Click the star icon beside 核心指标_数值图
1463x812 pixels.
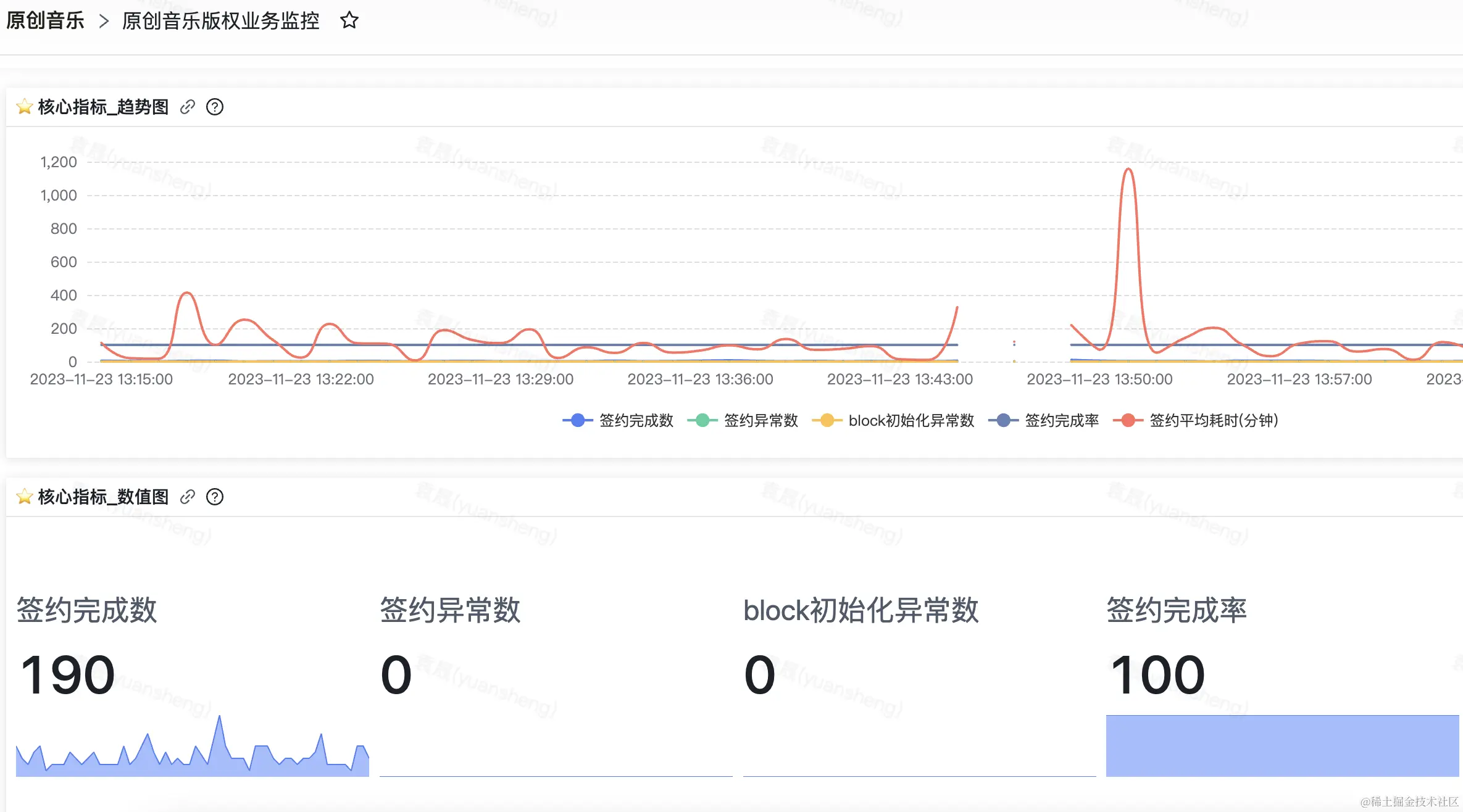(x=23, y=497)
